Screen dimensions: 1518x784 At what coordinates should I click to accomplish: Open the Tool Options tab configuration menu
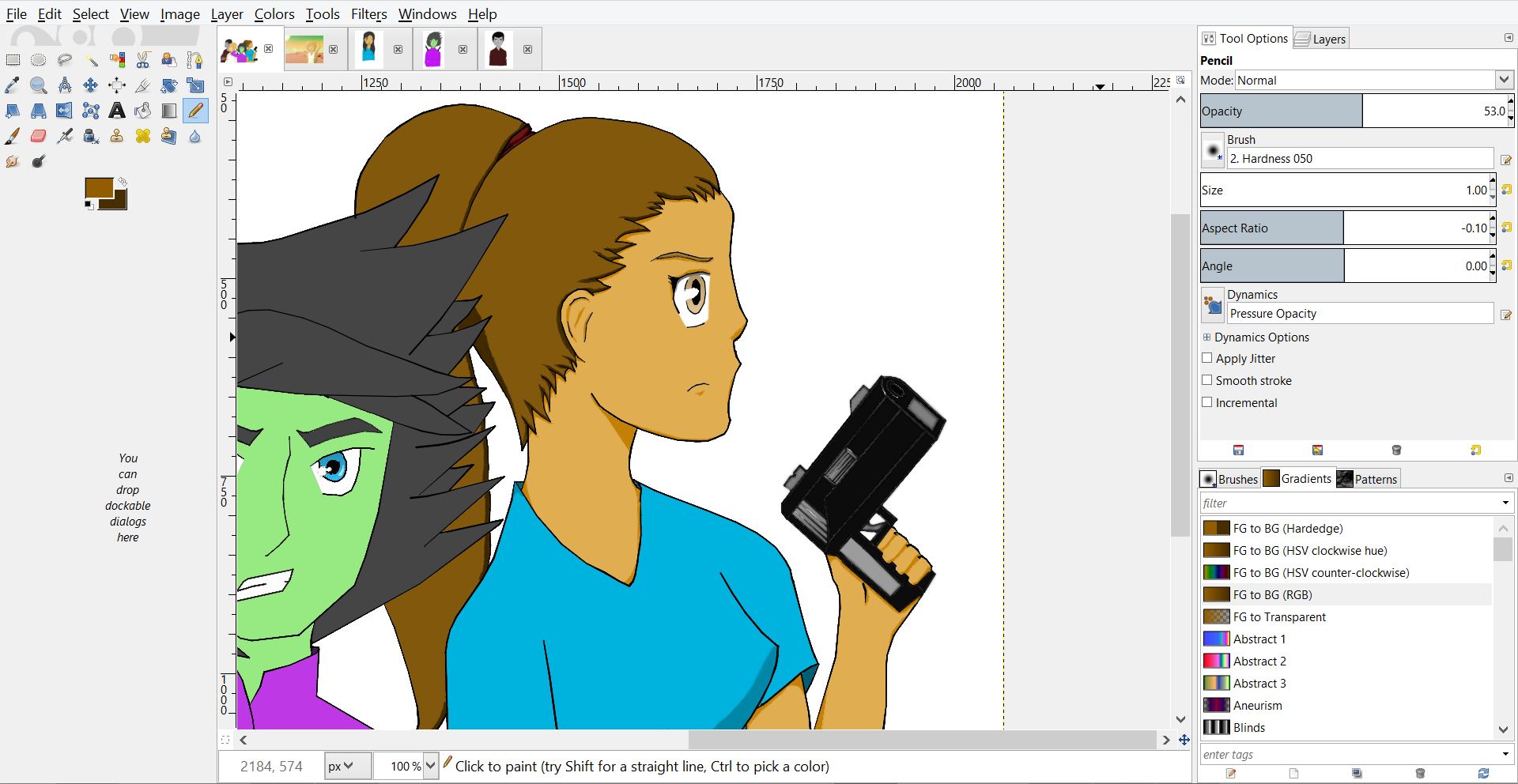pos(1509,38)
